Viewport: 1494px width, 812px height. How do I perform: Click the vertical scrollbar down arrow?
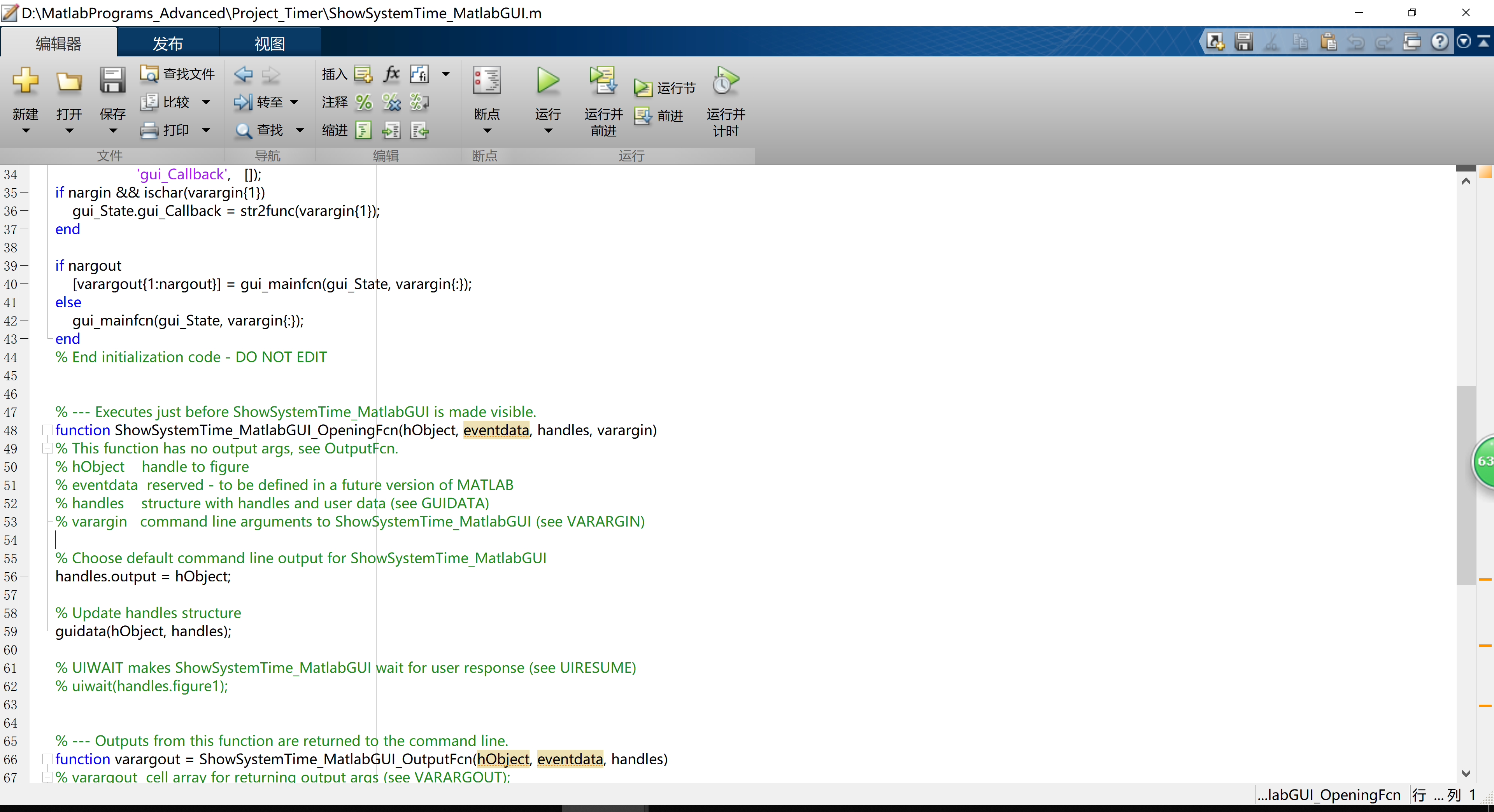[1466, 773]
